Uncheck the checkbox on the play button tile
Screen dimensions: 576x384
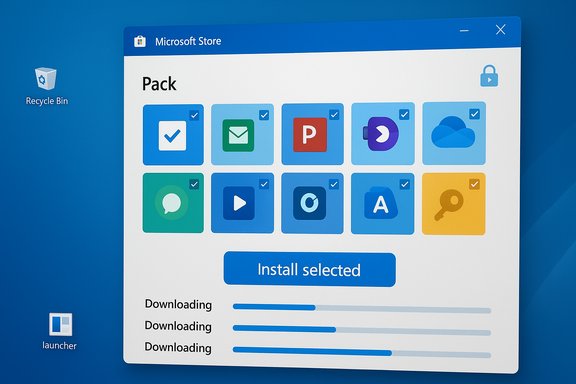coord(264,184)
